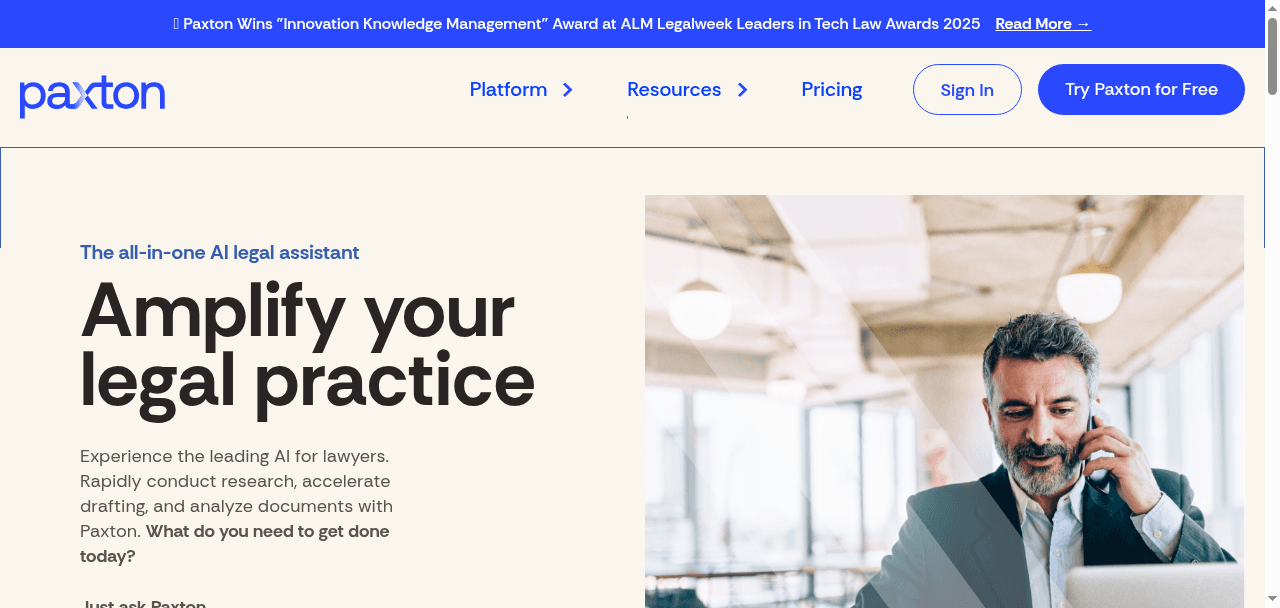Click 'The all-in-one AI legal assistant' text
This screenshot has width=1280, height=608.
(220, 253)
